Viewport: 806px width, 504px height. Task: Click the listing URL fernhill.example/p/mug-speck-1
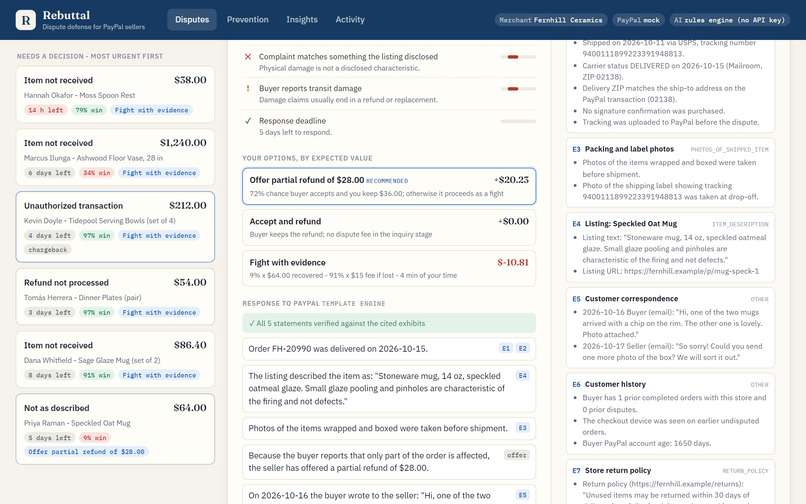(691, 271)
